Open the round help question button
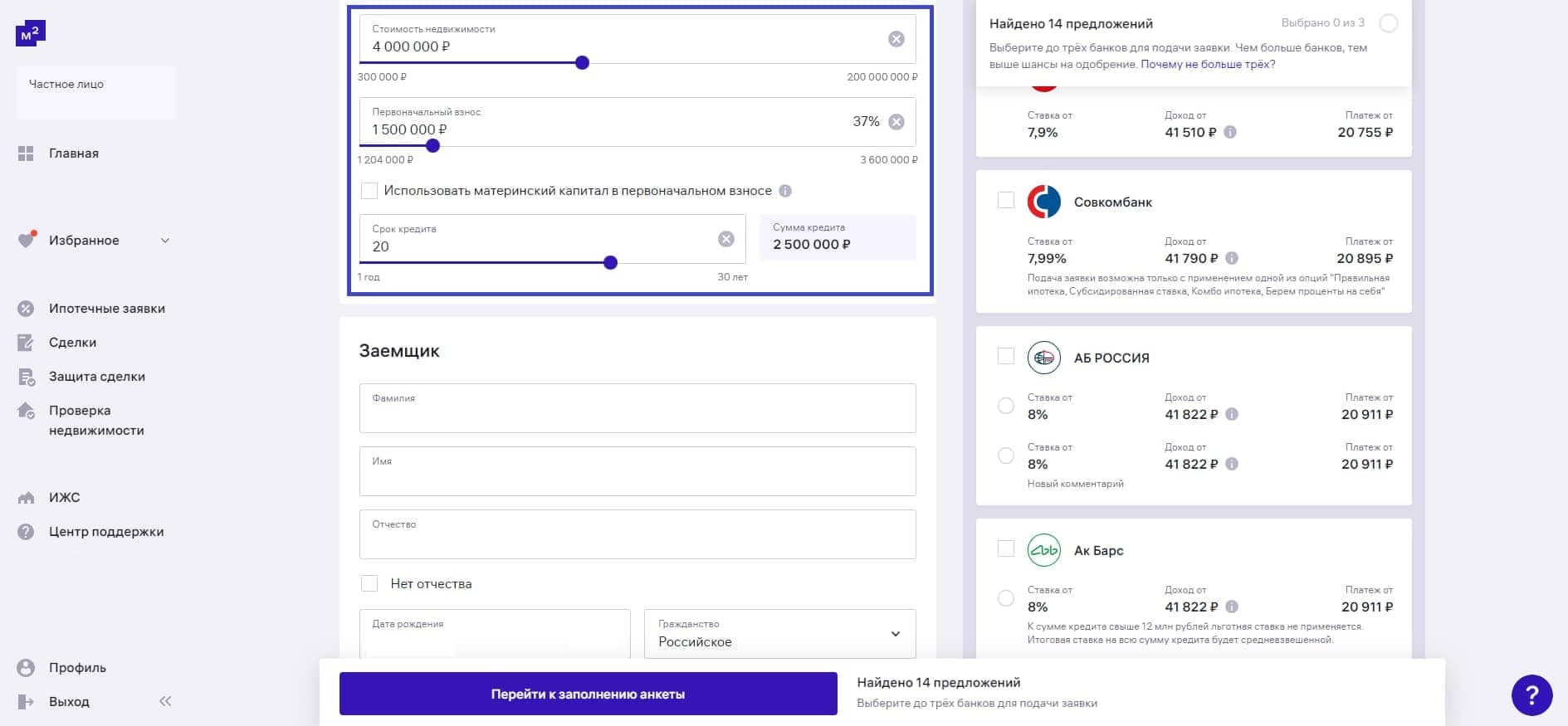 coord(1531,695)
